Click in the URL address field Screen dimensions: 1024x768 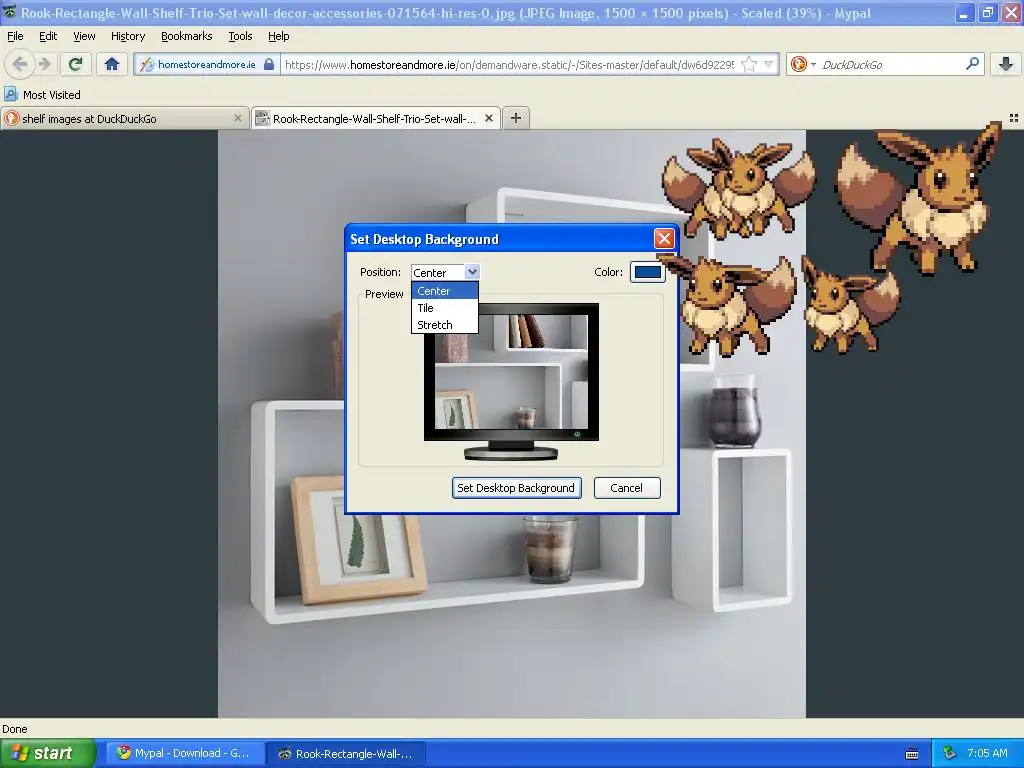[509, 64]
